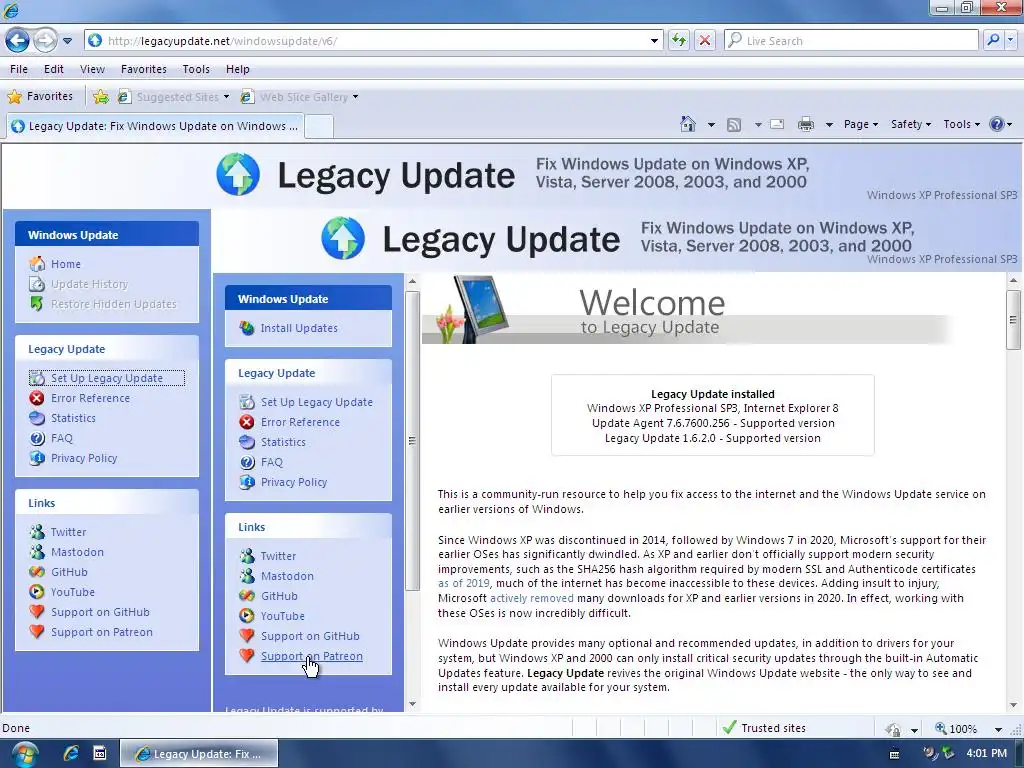Click Statistics icon in outer sidebar
The image size is (1024, 768).
click(37, 418)
